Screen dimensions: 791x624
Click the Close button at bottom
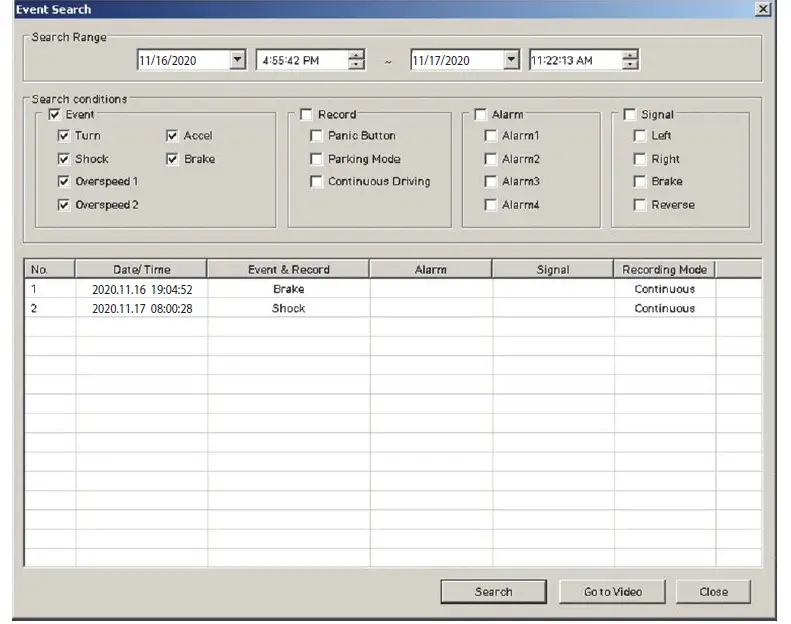coord(713,592)
